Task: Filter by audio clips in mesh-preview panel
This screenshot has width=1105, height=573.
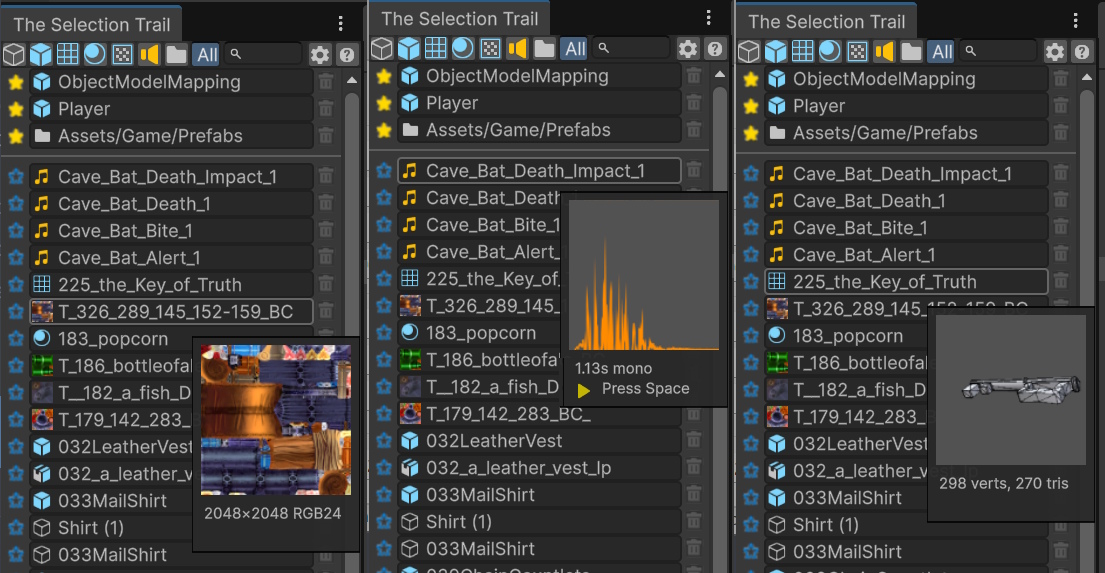Action: point(884,51)
